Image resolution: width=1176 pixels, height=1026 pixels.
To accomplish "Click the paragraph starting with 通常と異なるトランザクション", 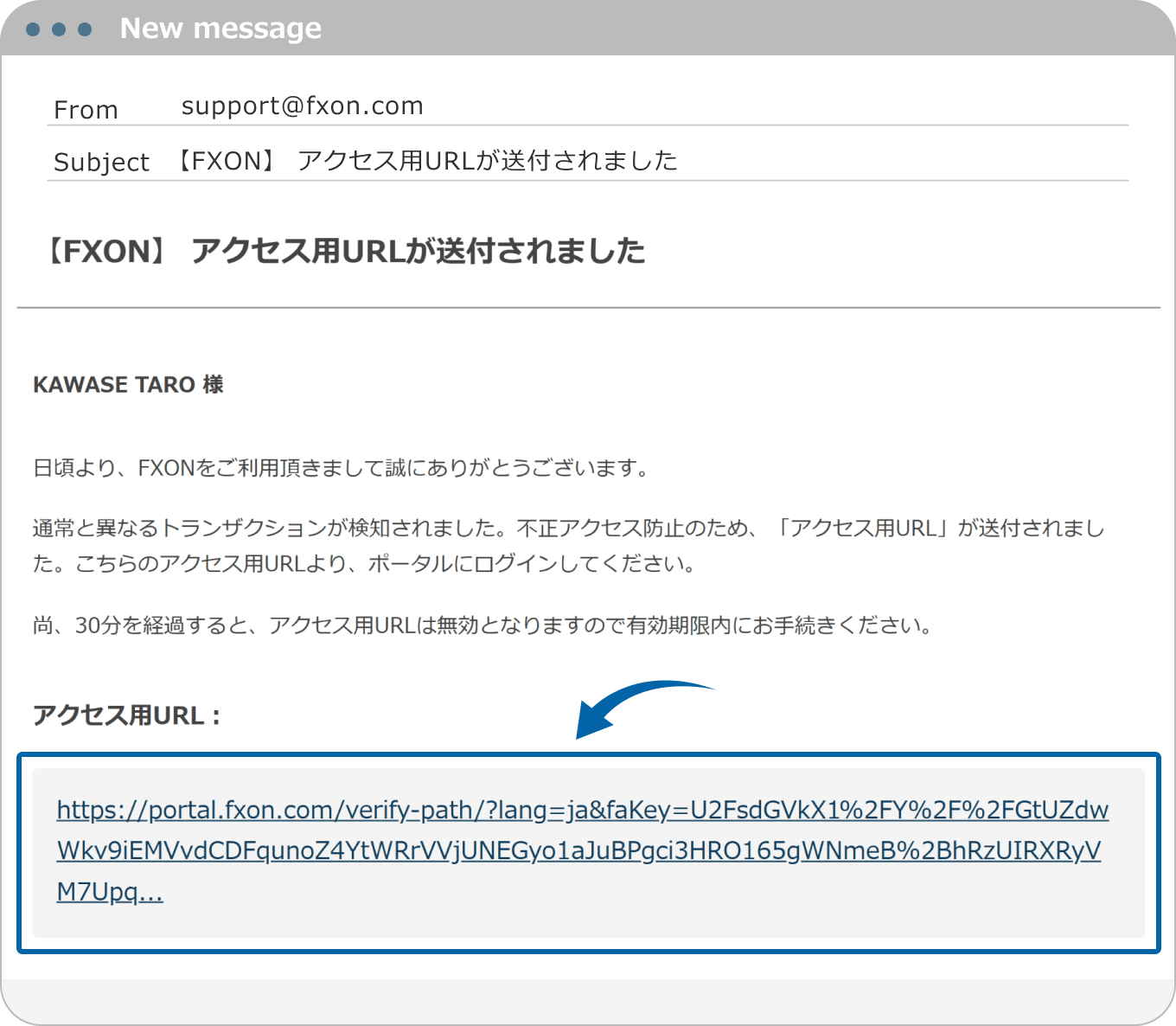I will click(569, 546).
